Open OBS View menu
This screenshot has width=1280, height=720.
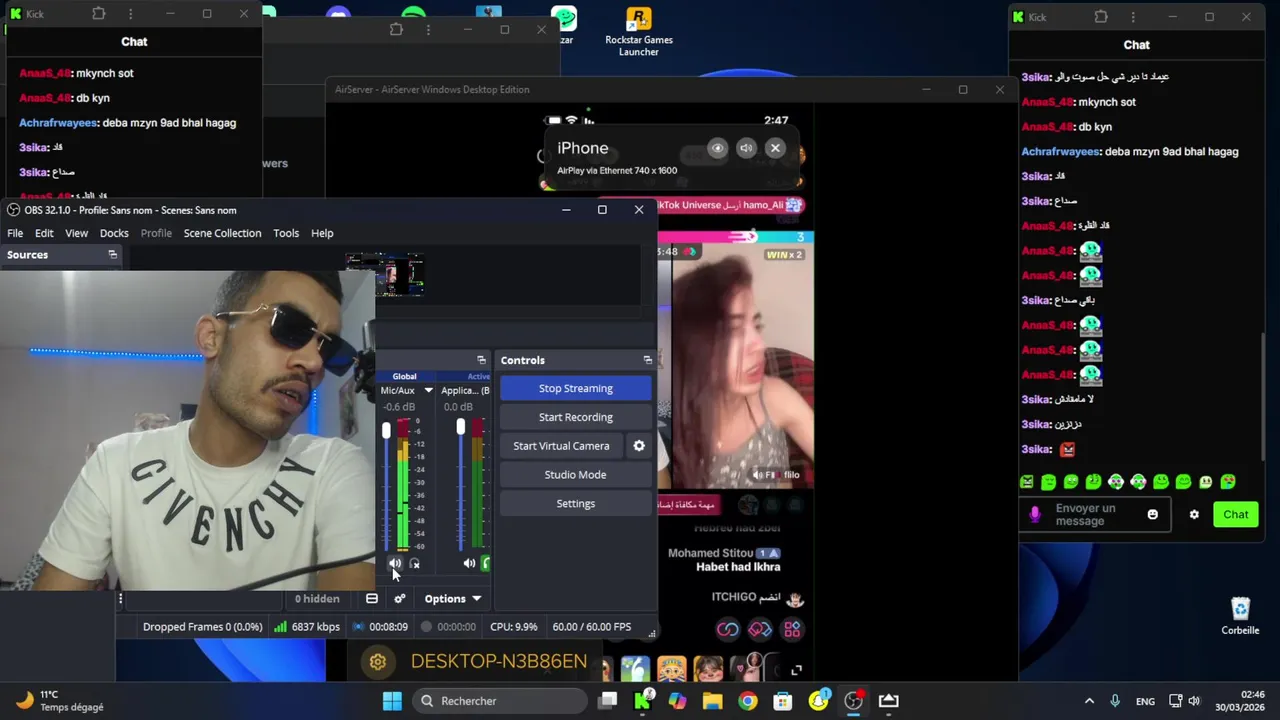tap(76, 233)
